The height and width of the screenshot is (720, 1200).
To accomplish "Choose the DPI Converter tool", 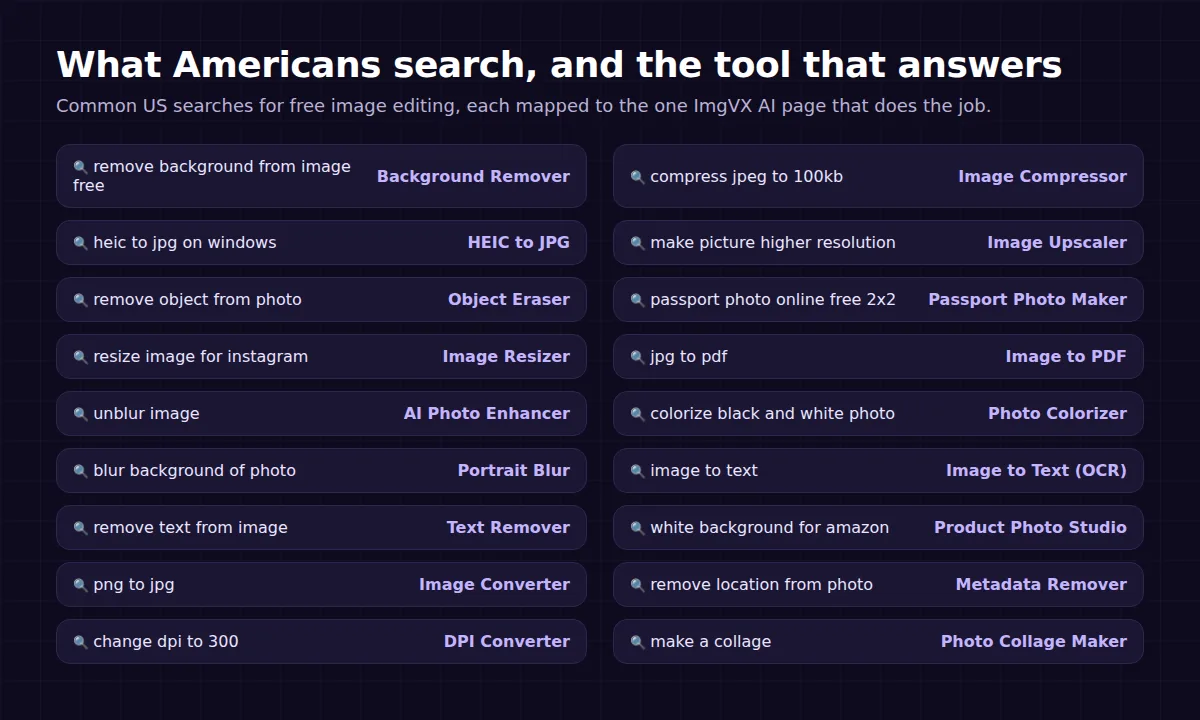I will click(x=507, y=641).
